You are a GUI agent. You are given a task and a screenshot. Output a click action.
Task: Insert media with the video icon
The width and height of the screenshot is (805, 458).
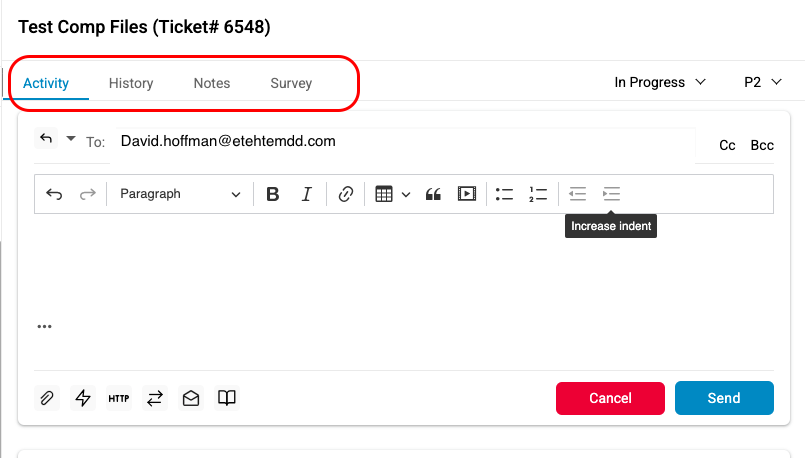(466, 194)
